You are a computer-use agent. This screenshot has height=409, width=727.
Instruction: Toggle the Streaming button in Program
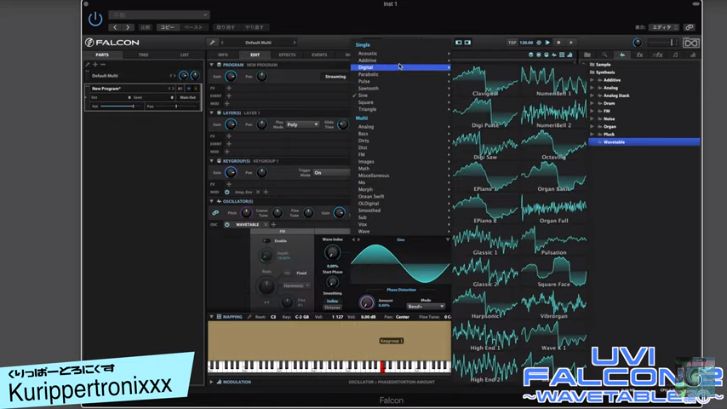(x=335, y=77)
